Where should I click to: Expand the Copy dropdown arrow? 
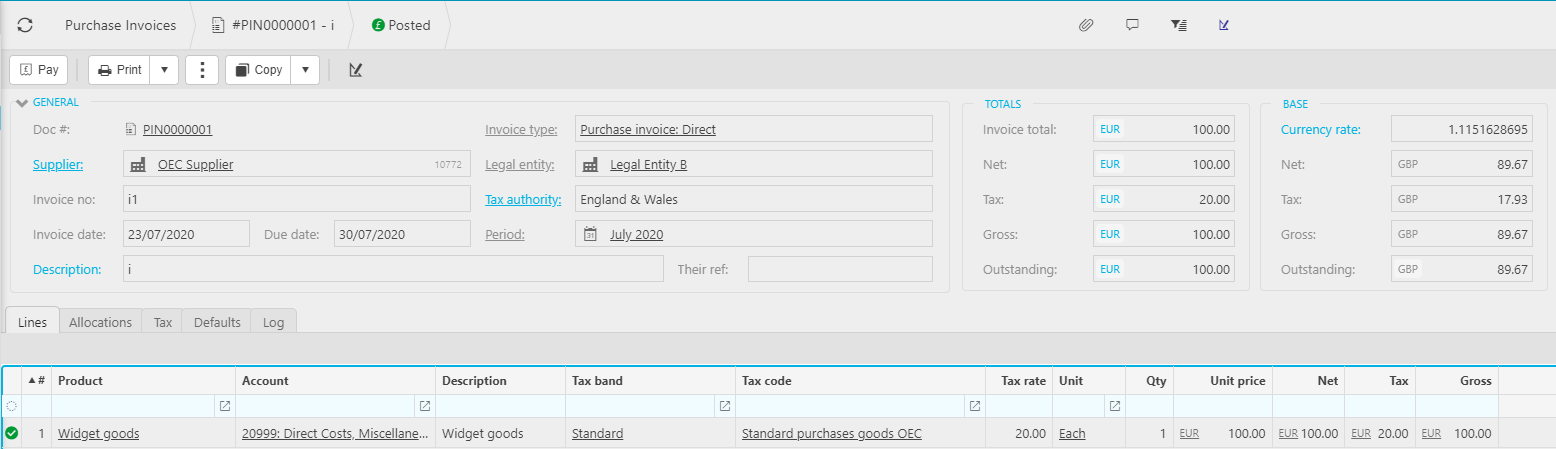click(306, 70)
